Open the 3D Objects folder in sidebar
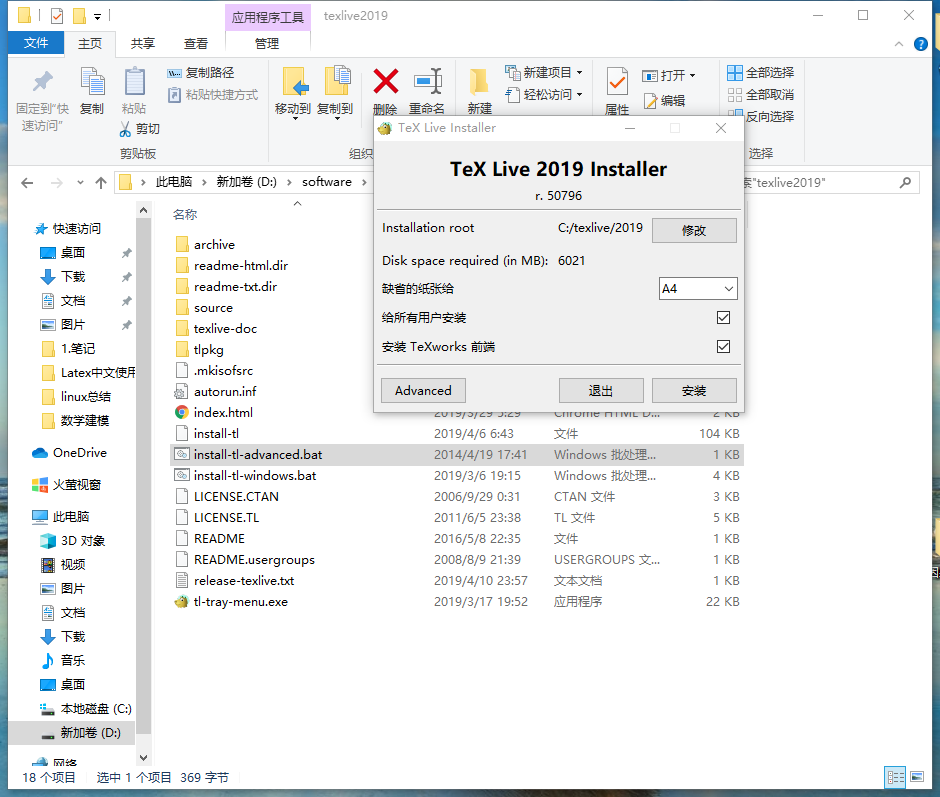Viewport: 940px width, 797px height. tap(83, 541)
